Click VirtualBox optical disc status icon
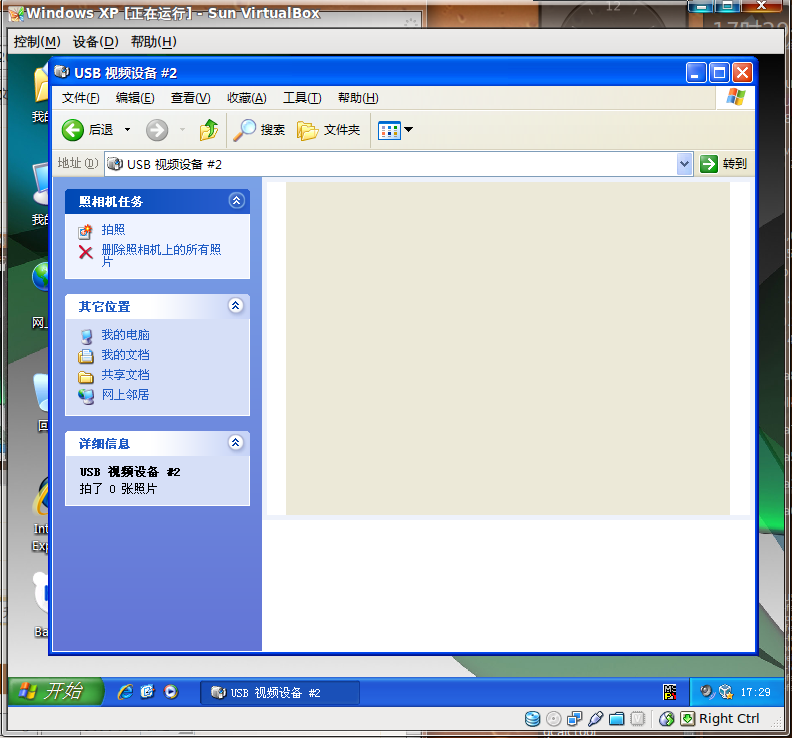Screen dimensions: 792x738 coord(554,718)
